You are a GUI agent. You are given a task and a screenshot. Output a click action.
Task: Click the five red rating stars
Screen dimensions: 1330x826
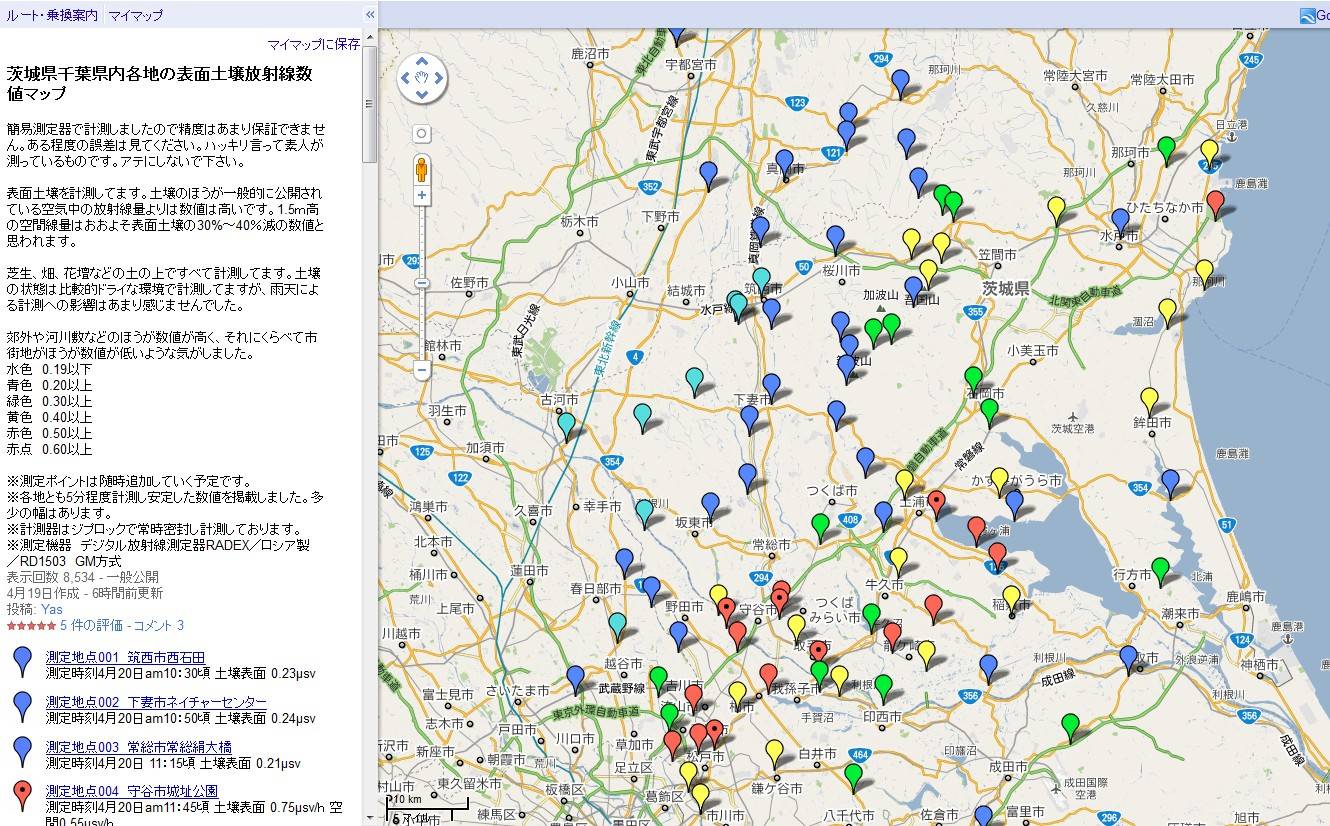tap(31, 625)
